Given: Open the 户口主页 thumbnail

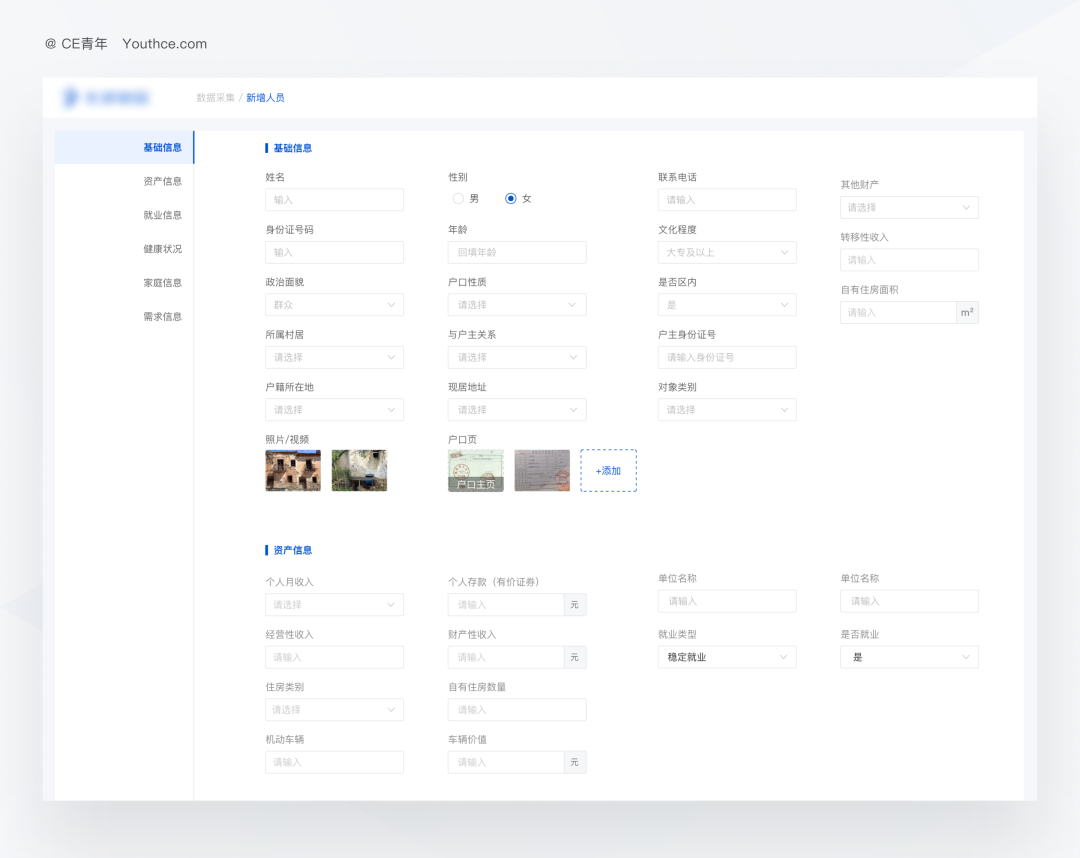Looking at the screenshot, I should [x=476, y=470].
